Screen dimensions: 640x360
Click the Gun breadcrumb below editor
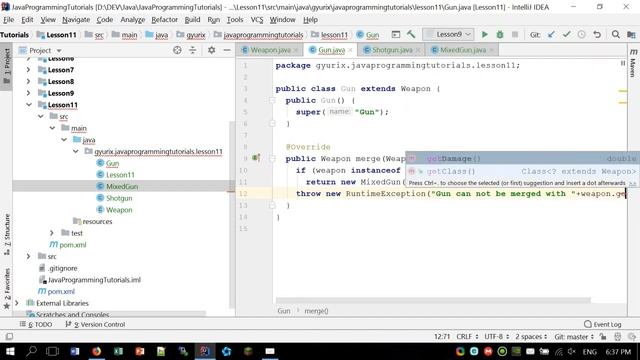click(284, 311)
